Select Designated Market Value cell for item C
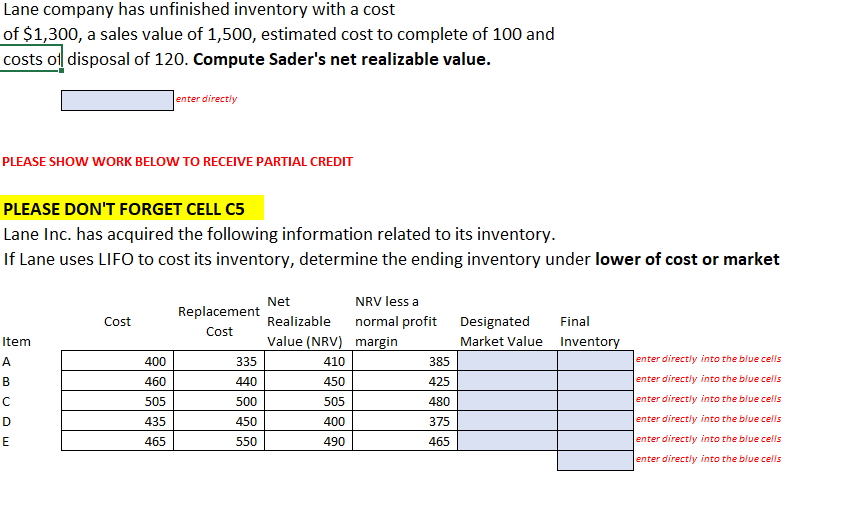The width and height of the screenshot is (841, 530). coord(507,401)
